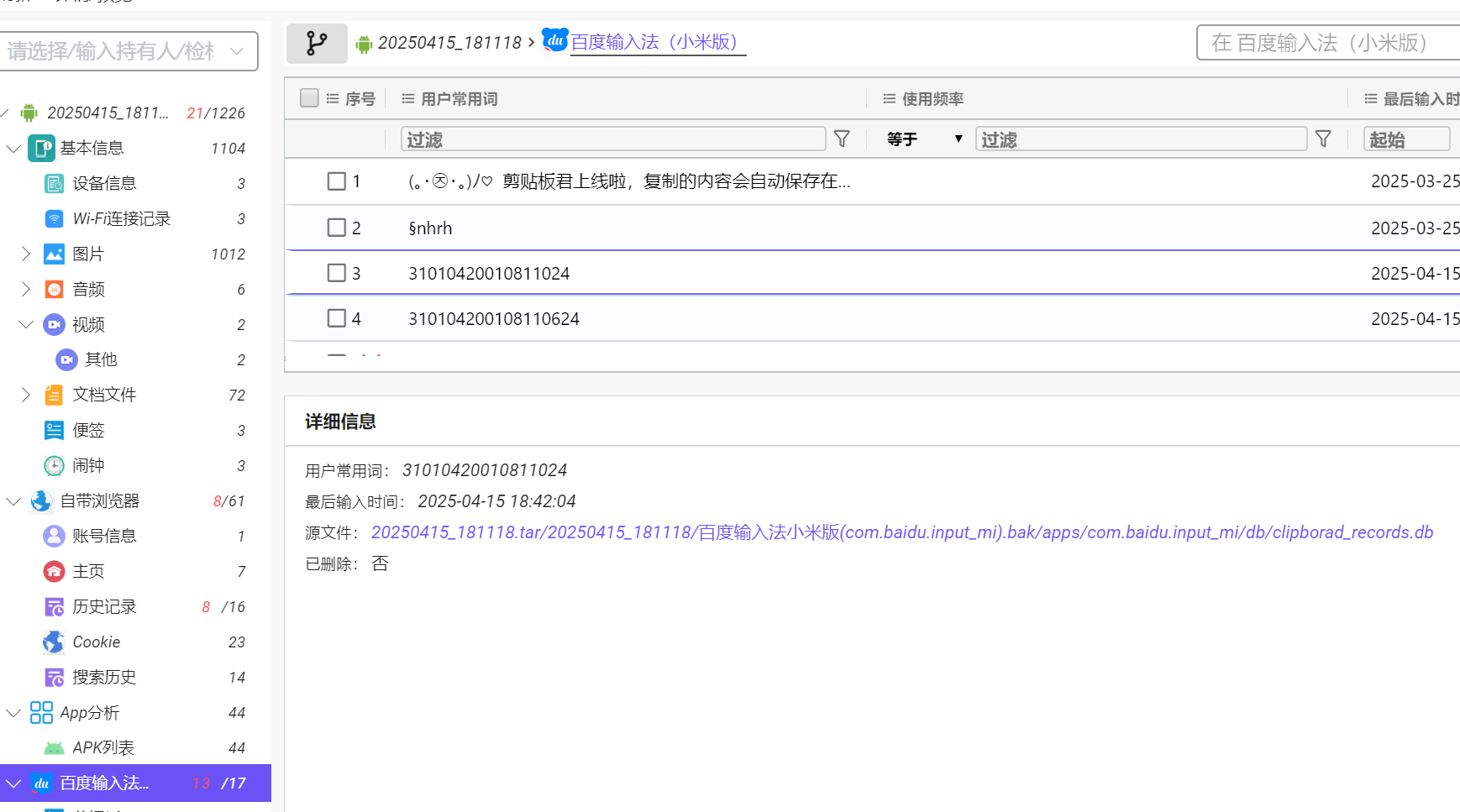Collapse the App分析 tree node
Viewport: 1460px width, 812px height.
pos(13,713)
